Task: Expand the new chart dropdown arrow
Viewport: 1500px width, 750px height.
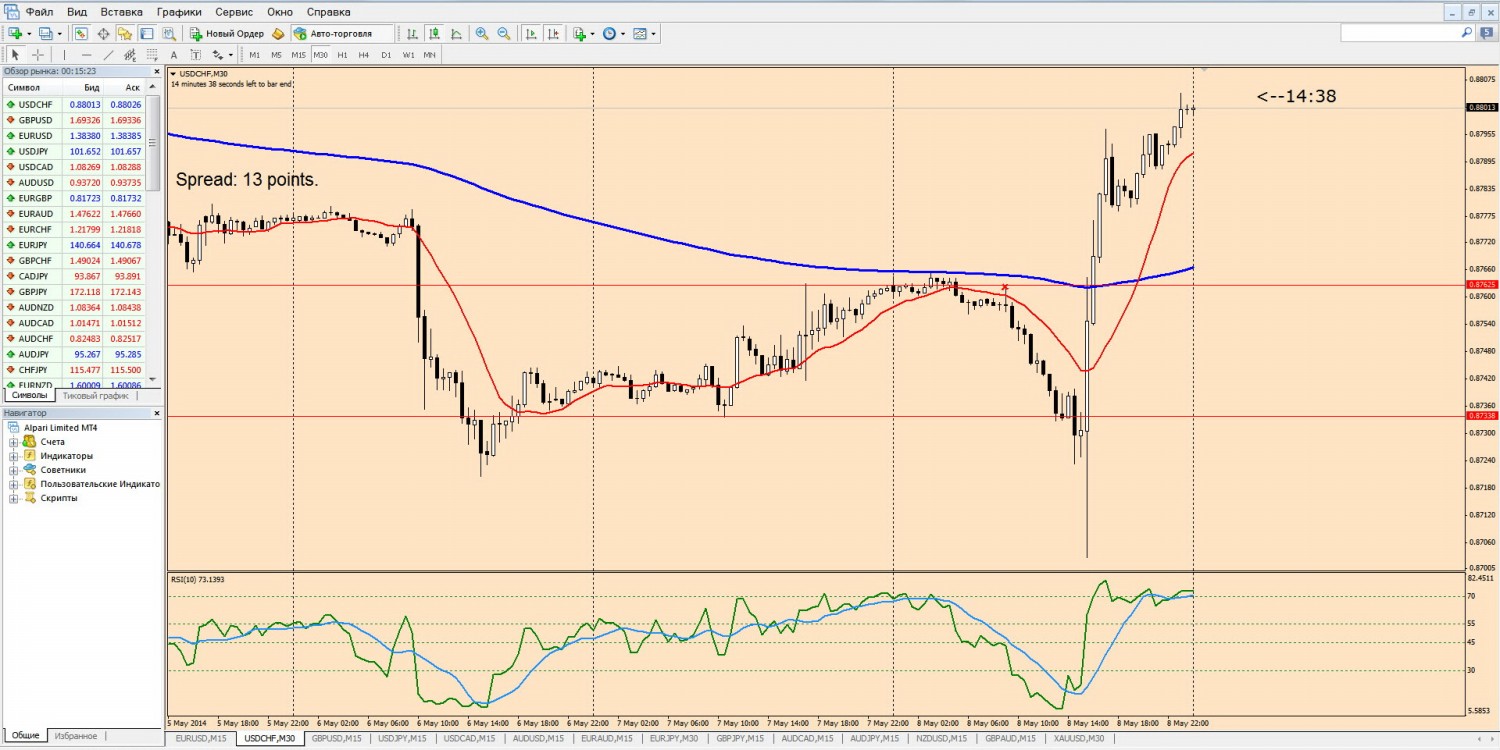Action: tap(29, 33)
